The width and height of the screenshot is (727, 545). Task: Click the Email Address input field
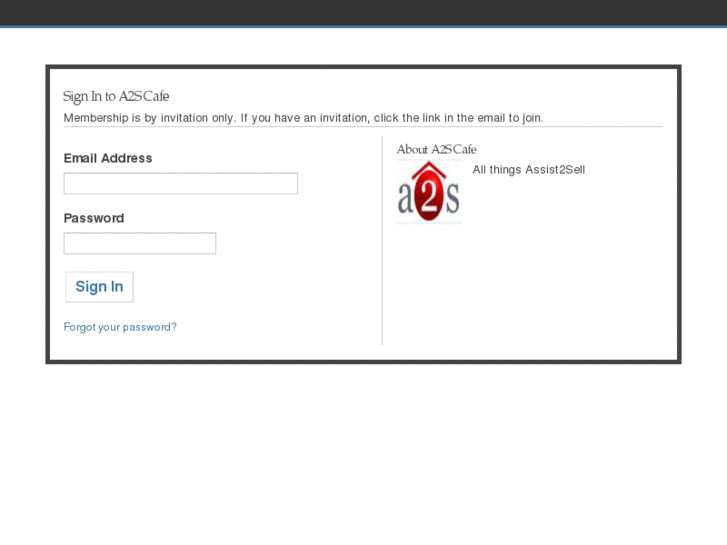click(180, 183)
